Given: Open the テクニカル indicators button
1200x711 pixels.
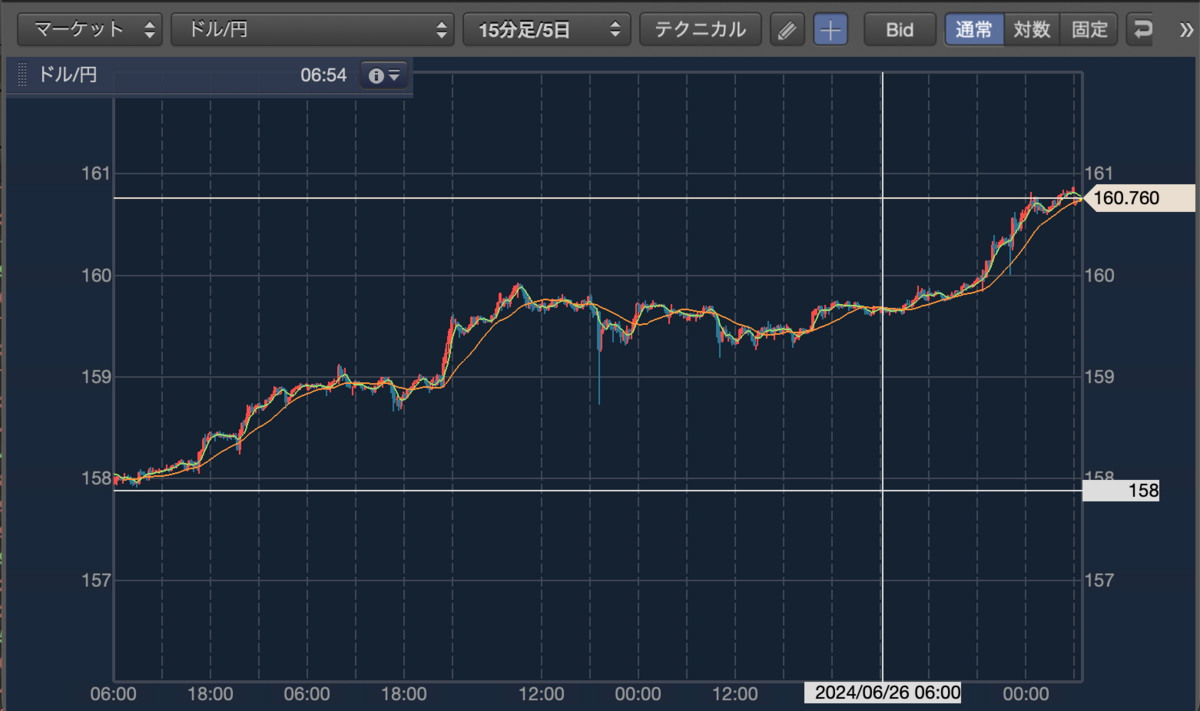Looking at the screenshot, I should tap(700, 29).
